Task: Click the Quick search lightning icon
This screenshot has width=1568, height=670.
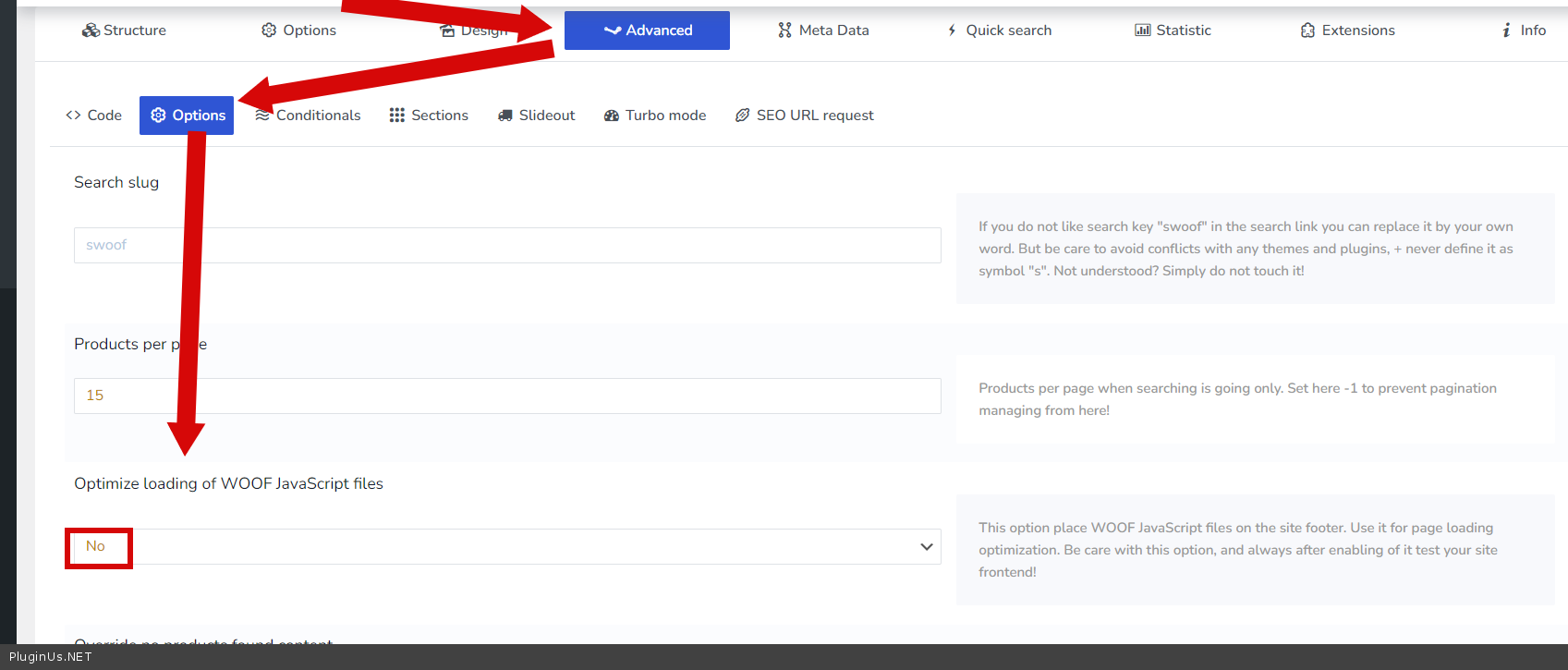Action: [x=952, y=30]
